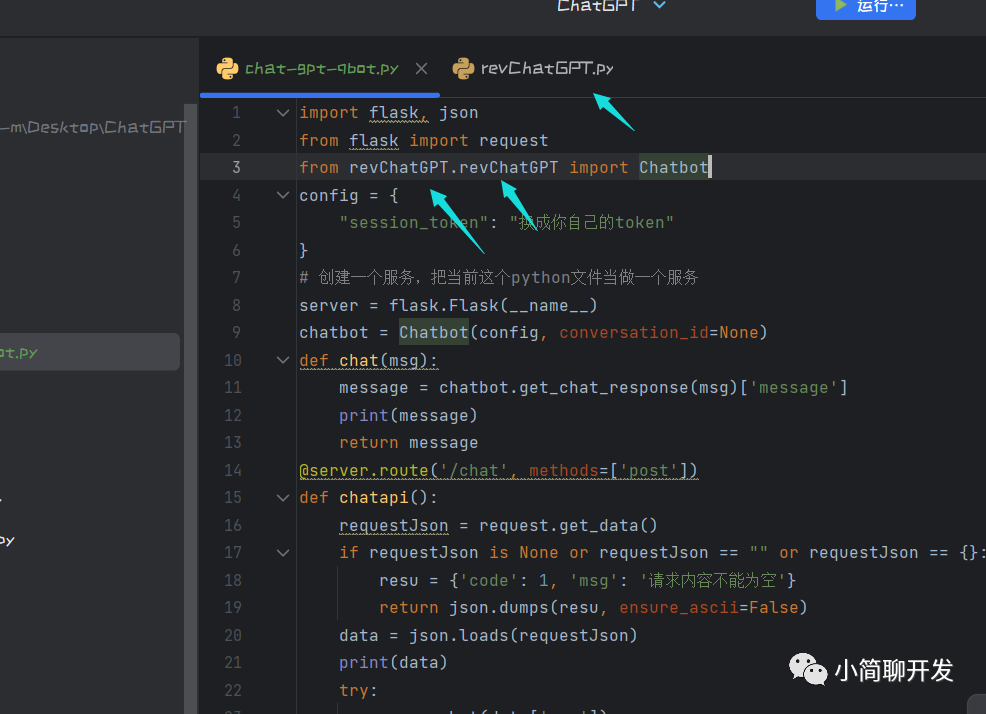The image size is (986, 714).
Task: Close the chat-gpt-qbot.py tab
Action: click(x=421, y=69)
